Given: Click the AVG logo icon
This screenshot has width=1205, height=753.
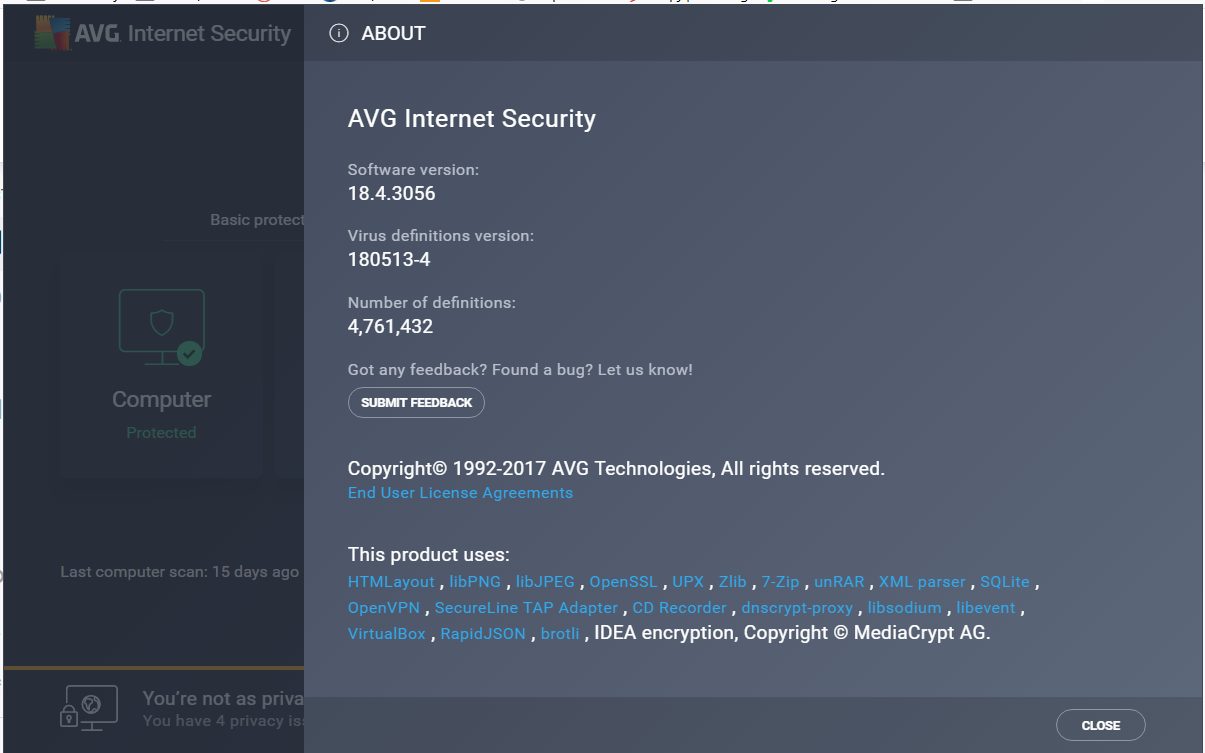Looking at the screenshot, I should coord(52,33).
